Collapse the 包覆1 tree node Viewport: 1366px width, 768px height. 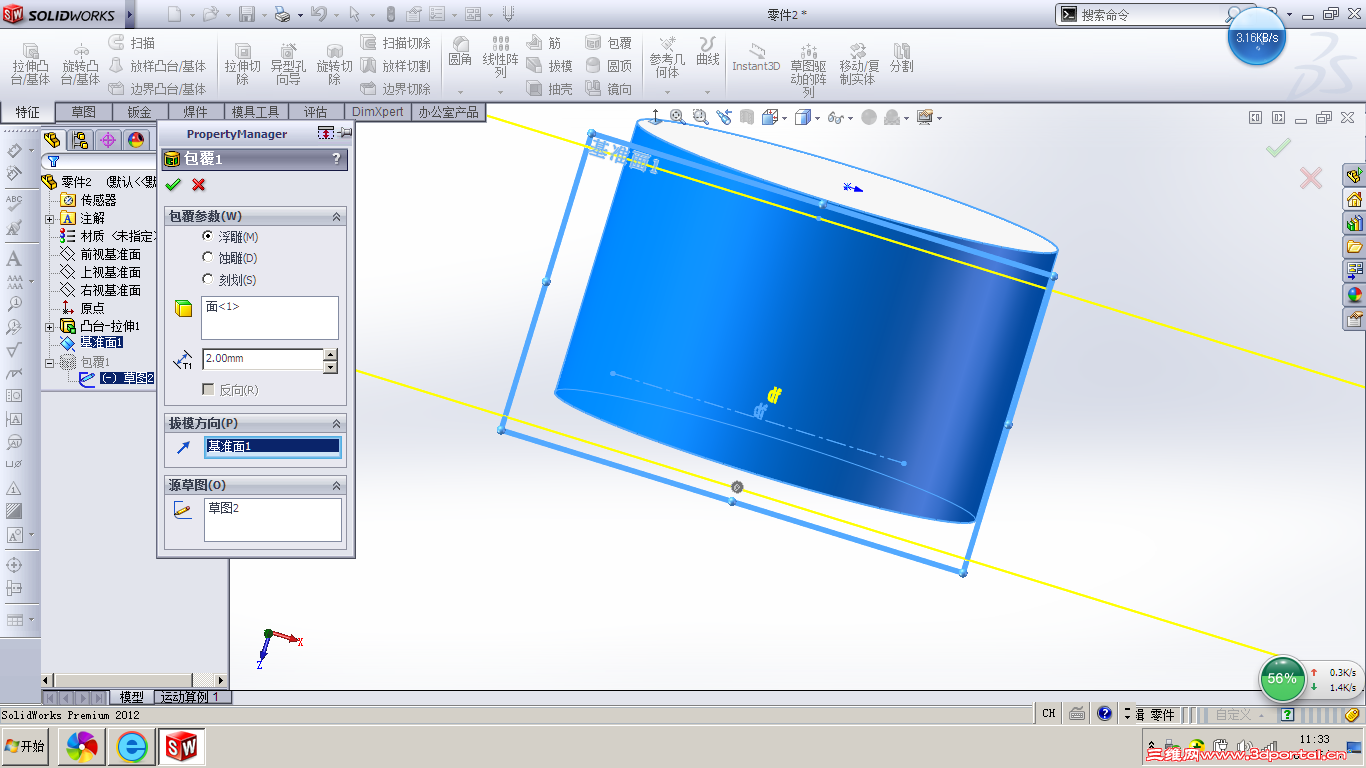click(49, 362)
